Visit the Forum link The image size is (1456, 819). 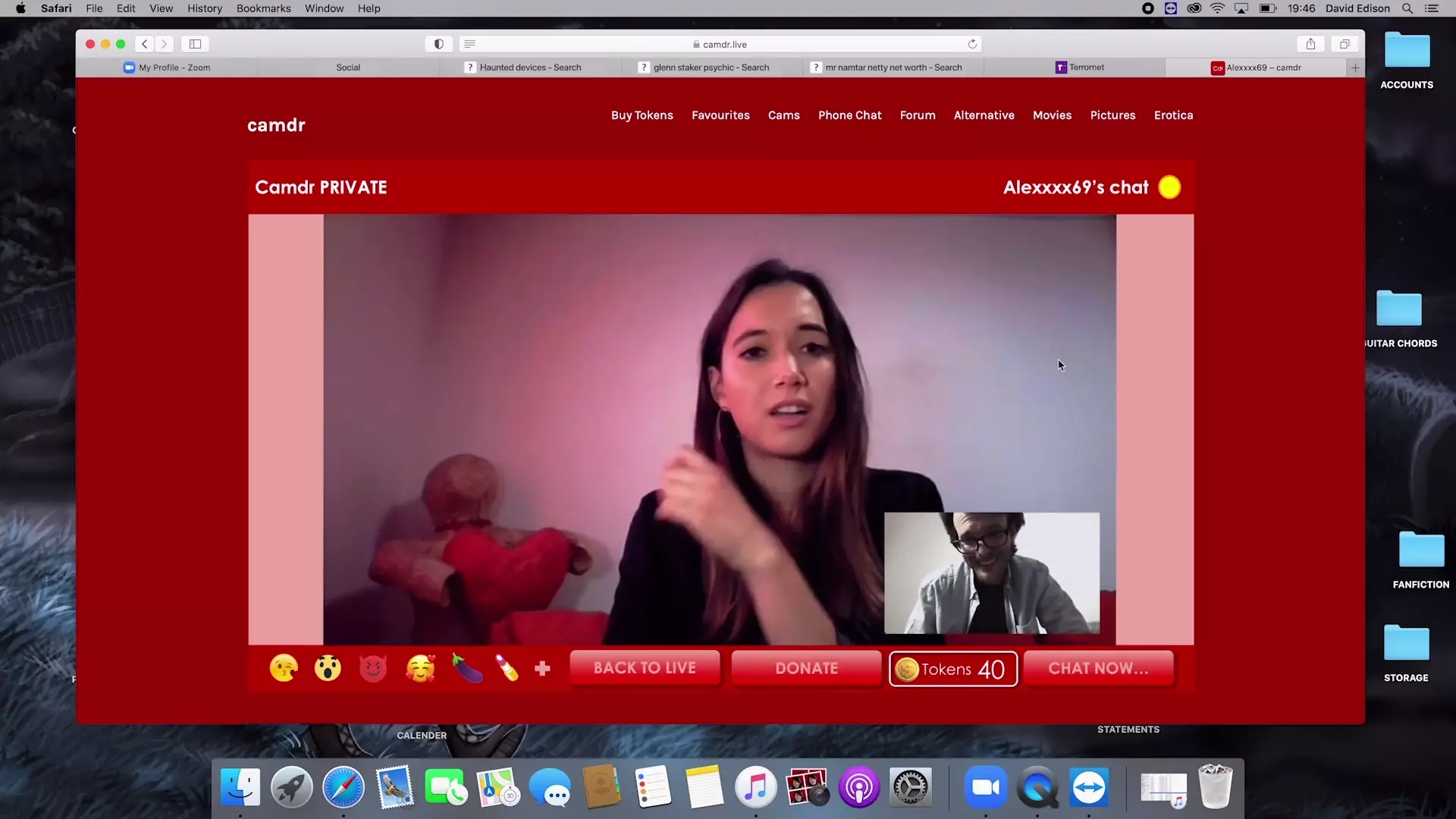[x=918, y=115]
